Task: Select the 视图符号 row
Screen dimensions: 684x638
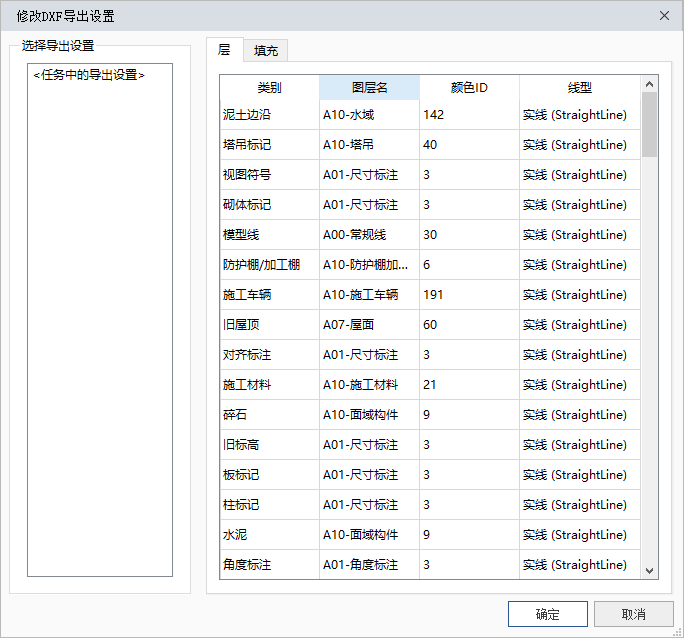Action: click(430, 175)
